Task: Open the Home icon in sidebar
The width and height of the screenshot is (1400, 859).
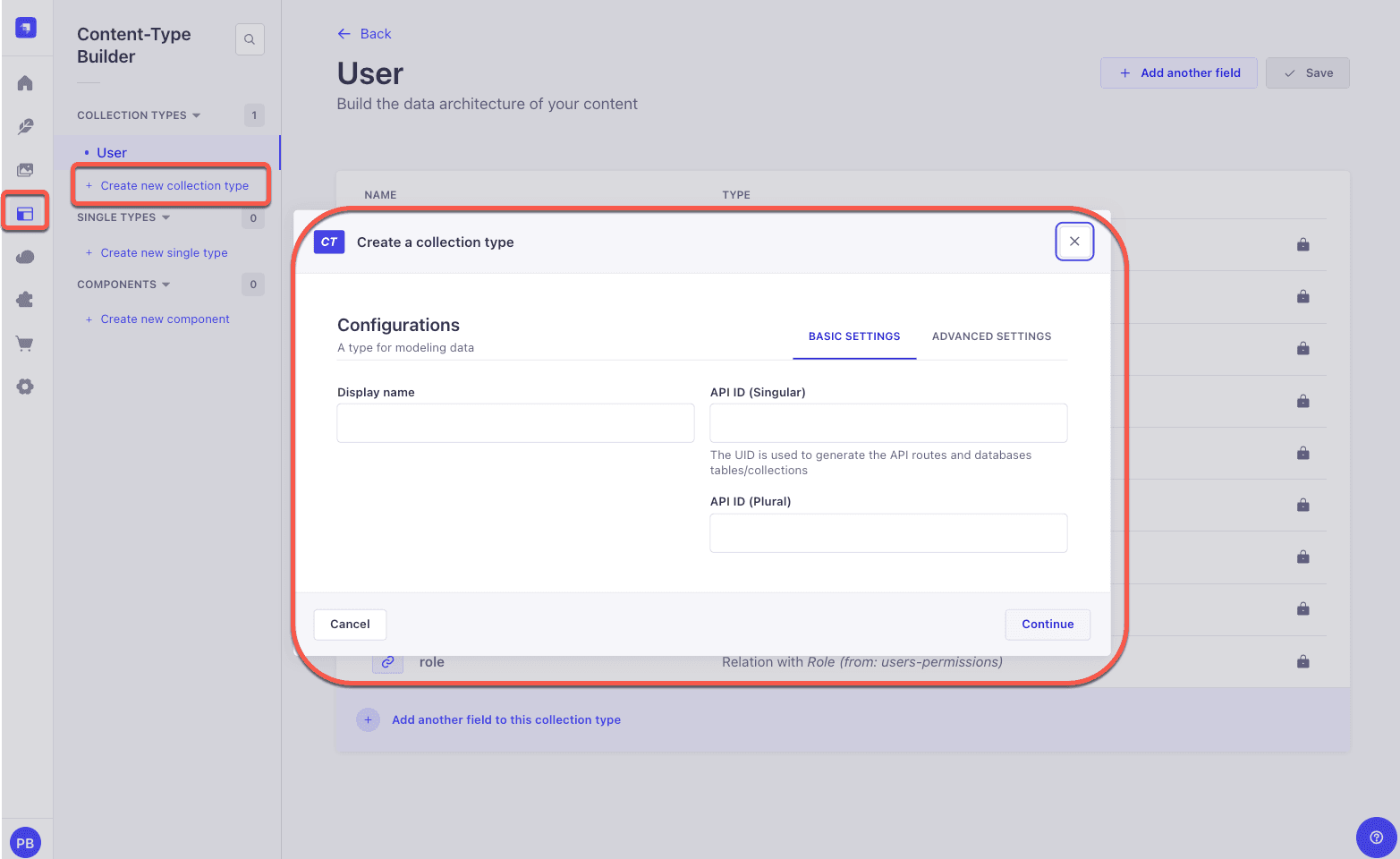Action: coord(25,83)
